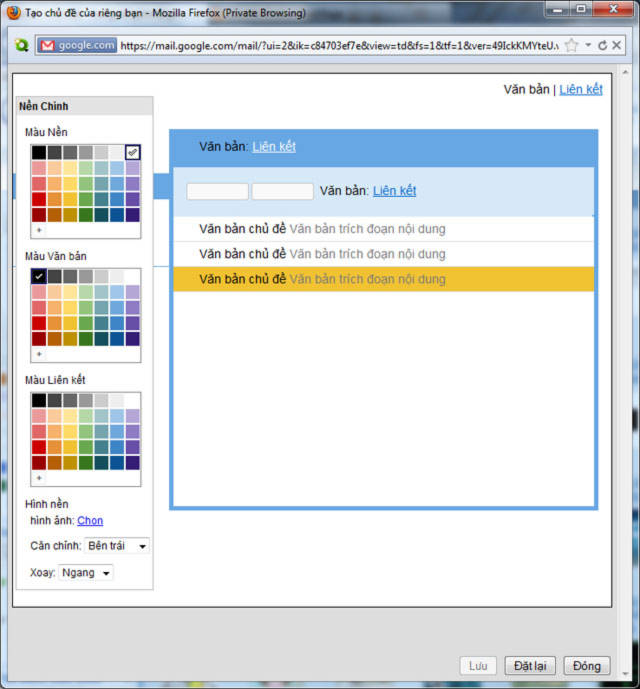The width and height of the screenshot is (640, 689).
Task: Pick dark purple swatch in Màu Liên kết palette
Action: click(x=132, y=463)
